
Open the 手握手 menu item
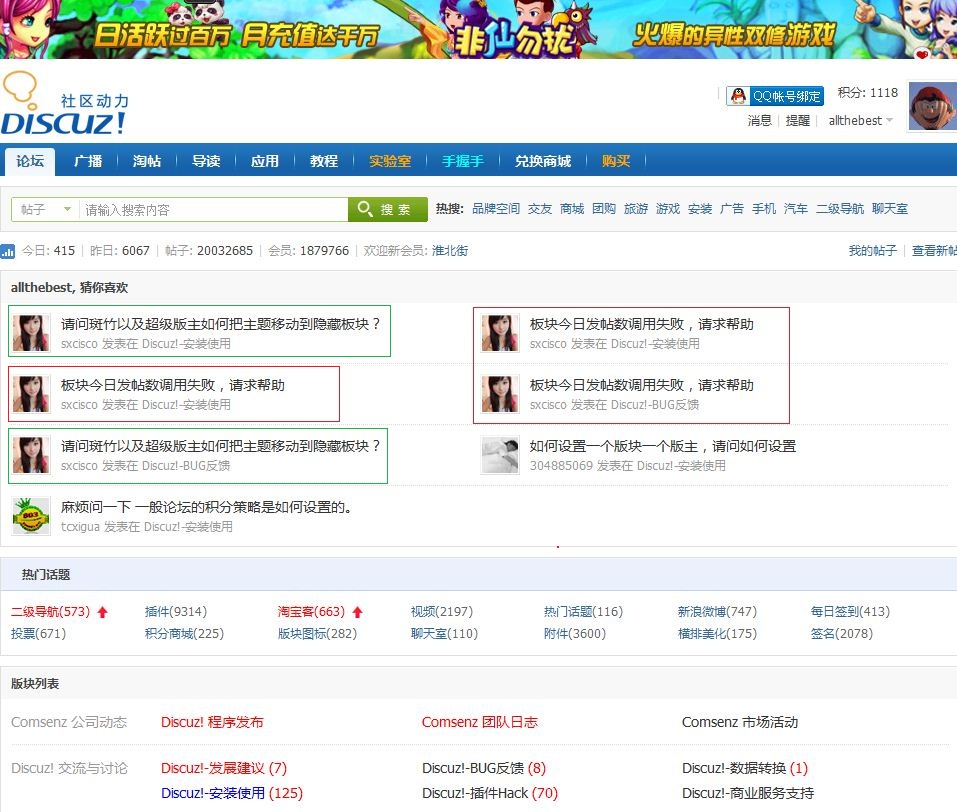click(x=463, y=161)
